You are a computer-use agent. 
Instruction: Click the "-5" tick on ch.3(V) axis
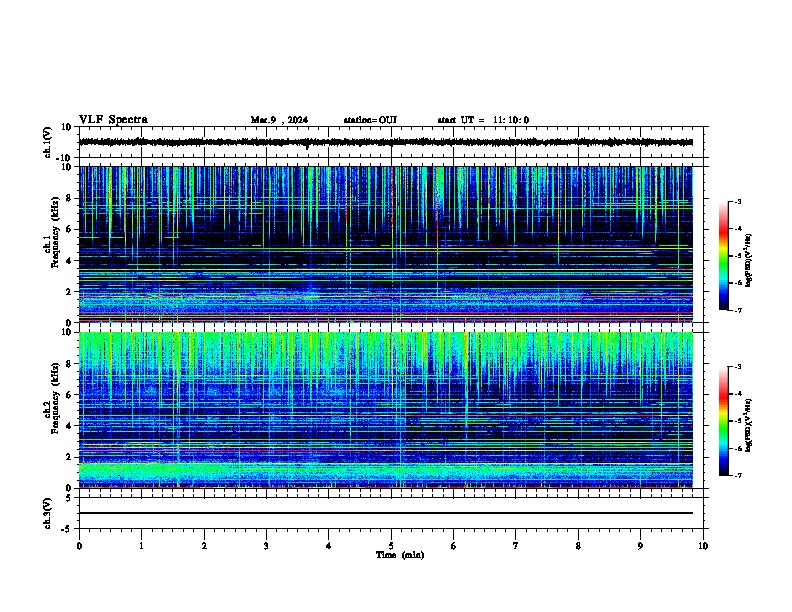[x=68, y=529]
